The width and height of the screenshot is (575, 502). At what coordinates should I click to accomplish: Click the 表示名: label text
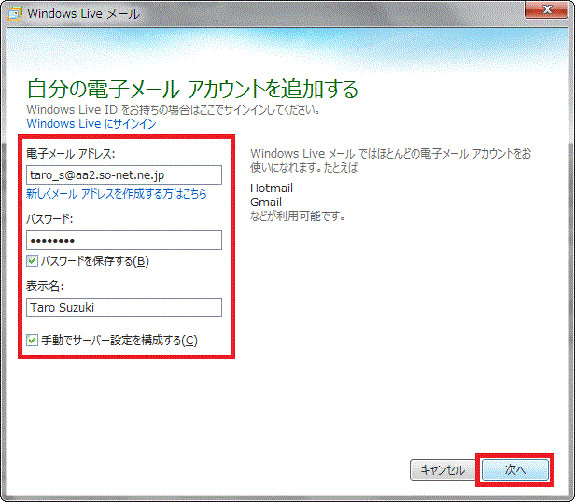(x=45, y=286)
